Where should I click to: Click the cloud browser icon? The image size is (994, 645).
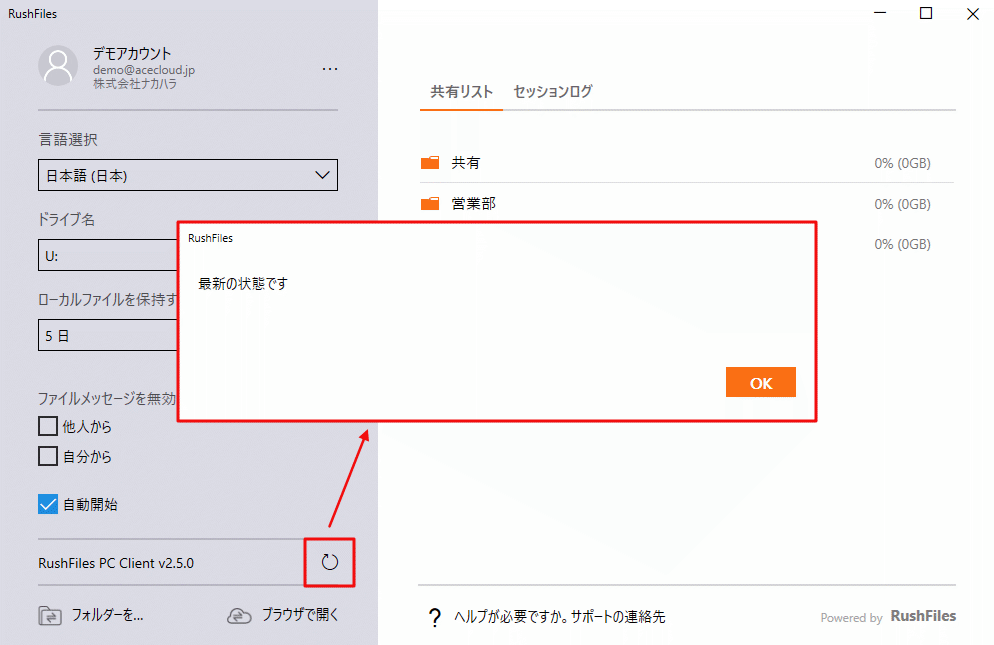click(x=239, y=615)
